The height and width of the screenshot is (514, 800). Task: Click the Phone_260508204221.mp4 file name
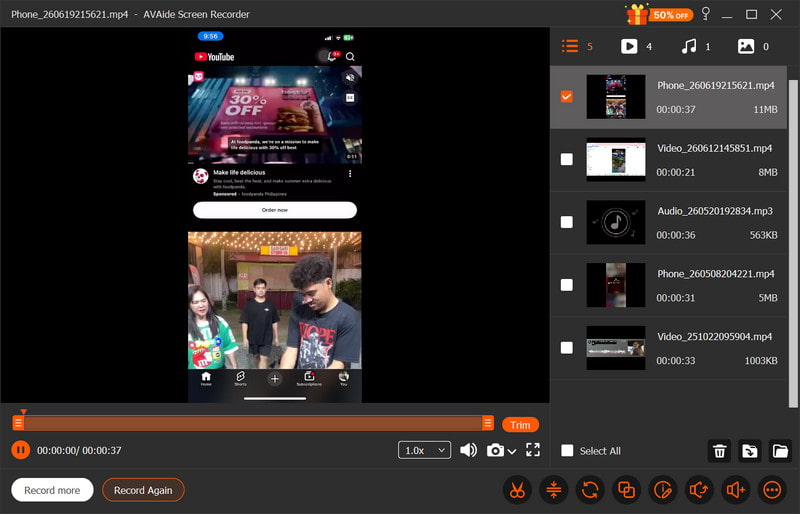pyautogui.click(x=715, y=274)
